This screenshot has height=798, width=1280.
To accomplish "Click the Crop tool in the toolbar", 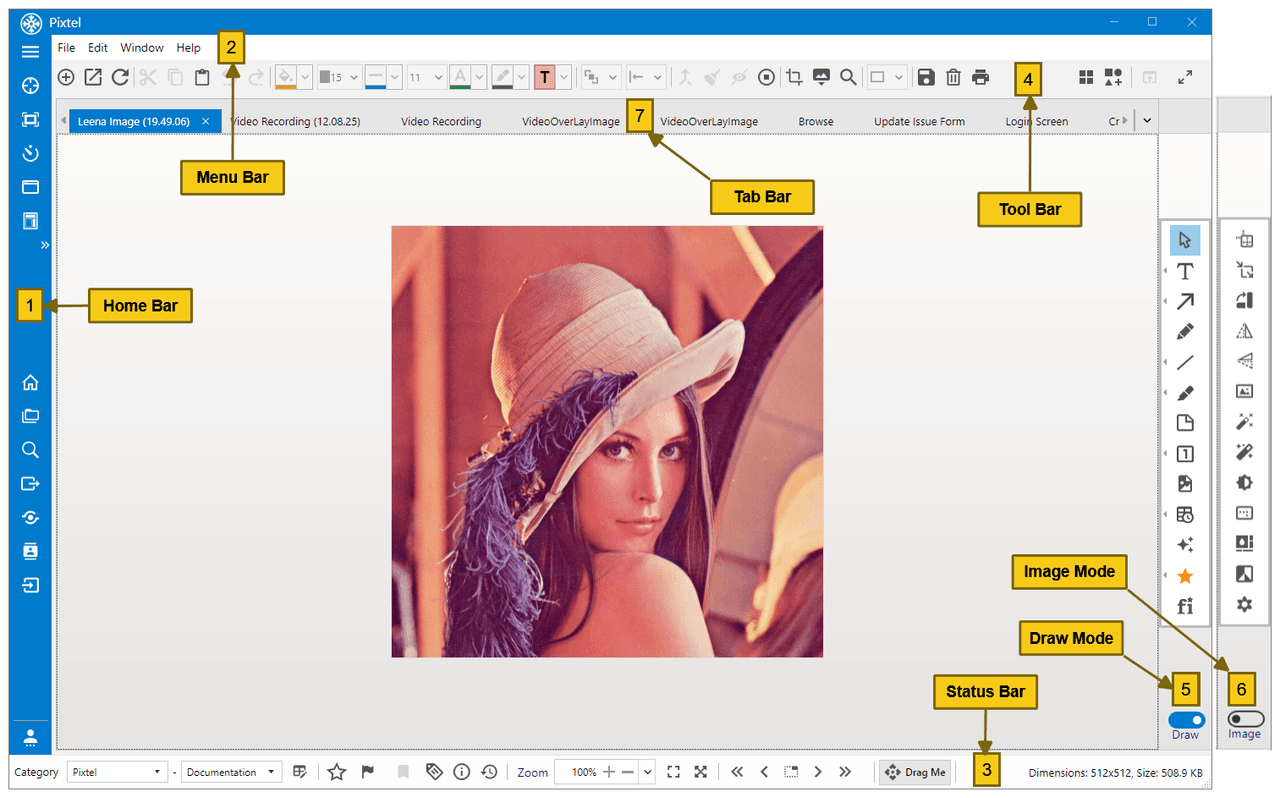I will click(794, 77).
